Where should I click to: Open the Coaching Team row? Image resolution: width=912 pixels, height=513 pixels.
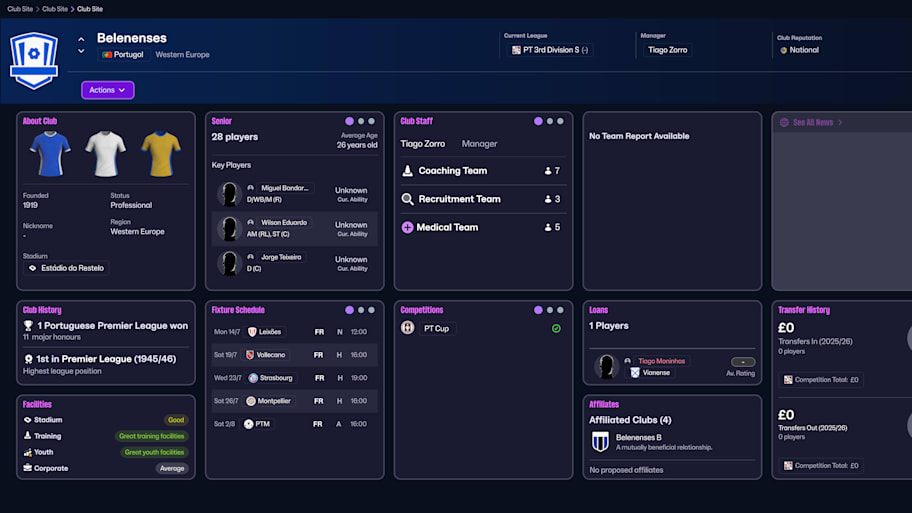click(482, 171)
